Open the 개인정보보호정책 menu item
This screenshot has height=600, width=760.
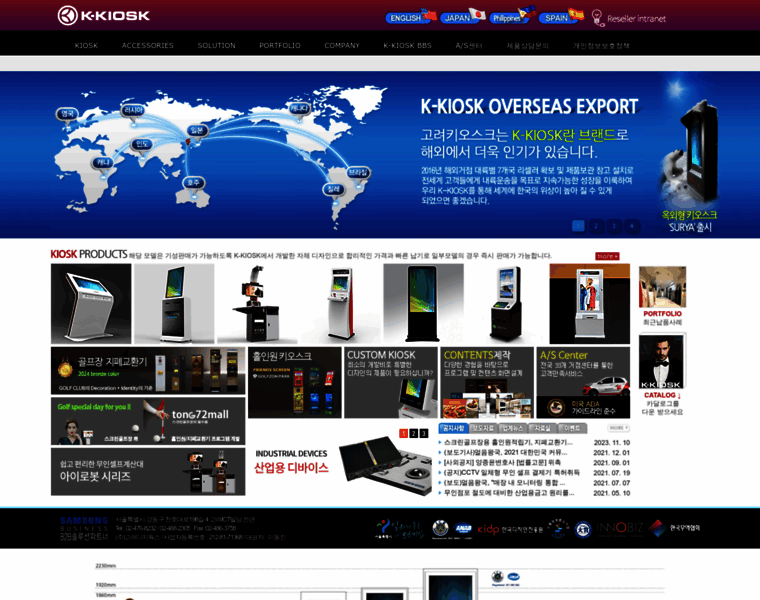pos(601,45)
